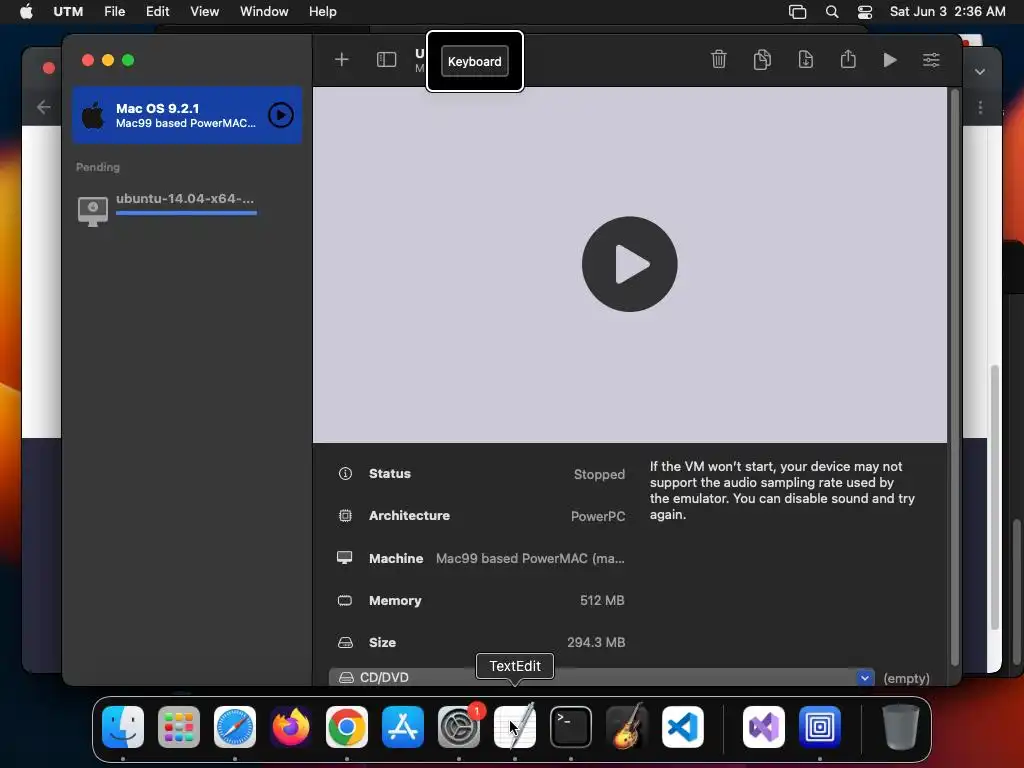The height and width of the screenshot is (768, 1024).
Task: Open Visual Studio Code from the Dock
Action: 682,727
